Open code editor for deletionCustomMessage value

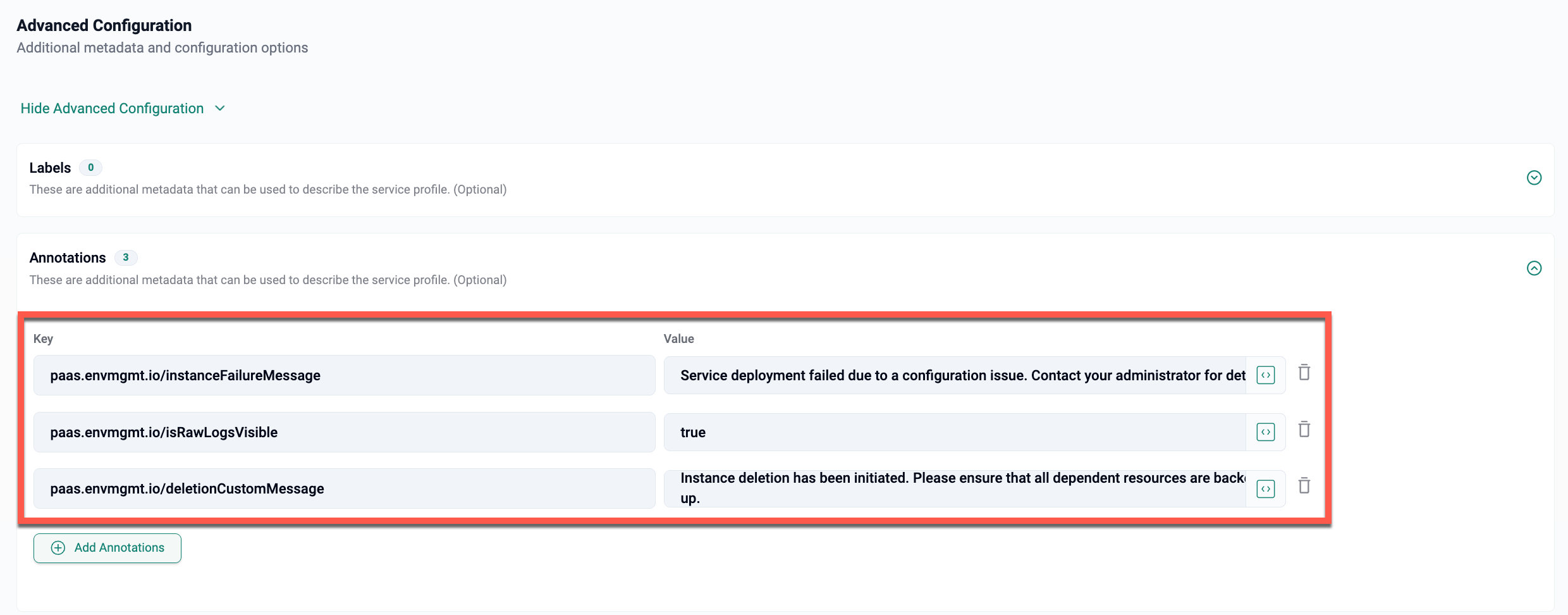click(x=1265, y=488)
